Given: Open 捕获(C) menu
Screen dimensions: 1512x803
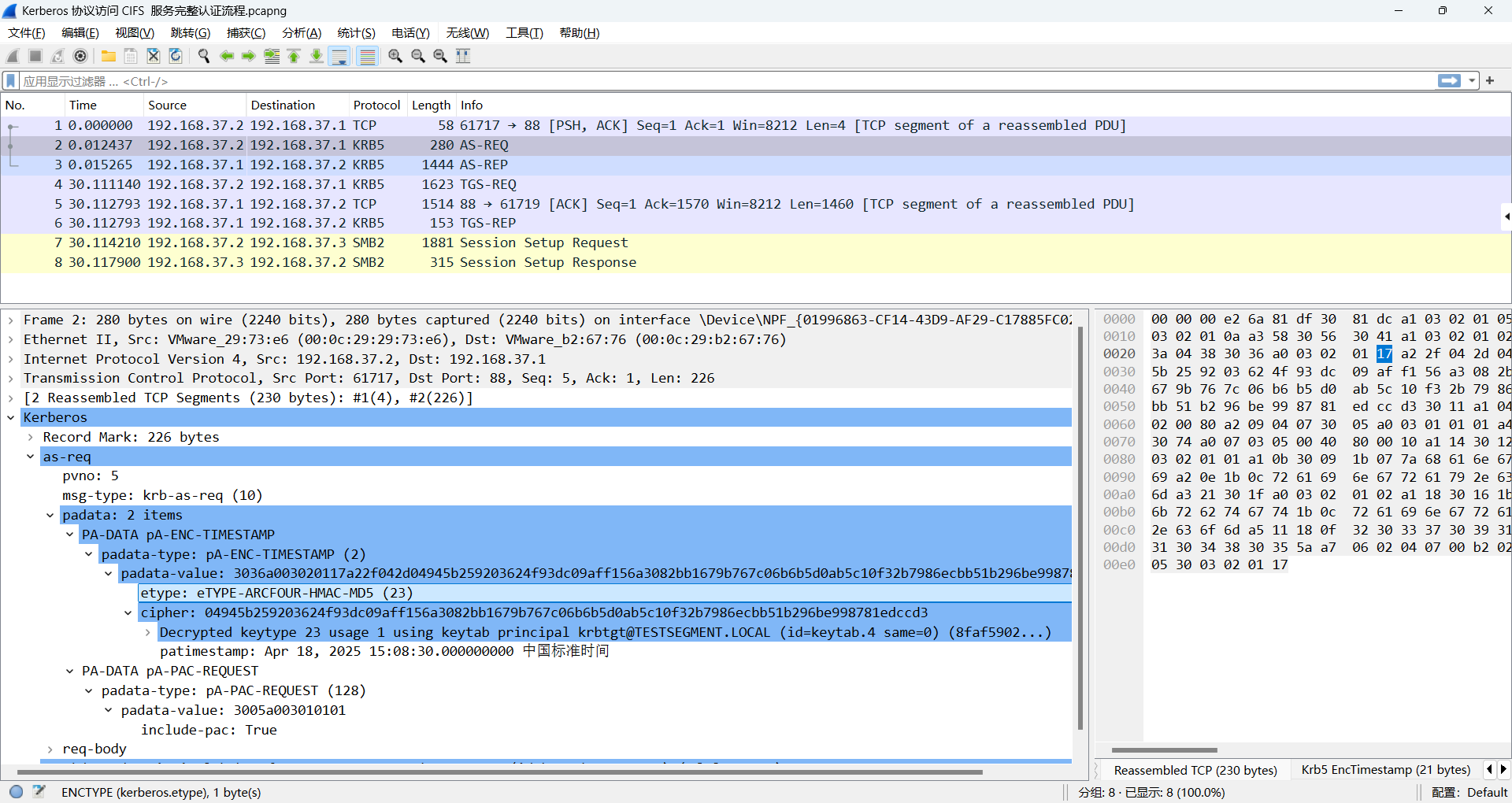Looking at the screenshot, I should (x=246, y=33).
